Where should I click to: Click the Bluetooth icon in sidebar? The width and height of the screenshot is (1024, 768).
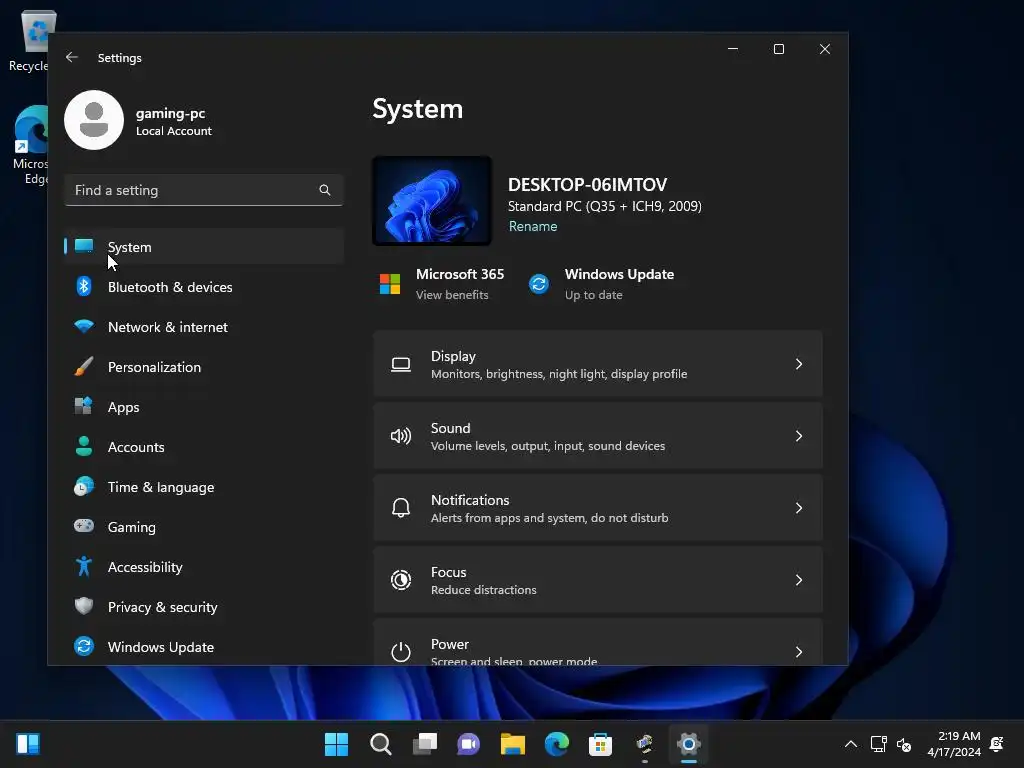coord(84,286)
